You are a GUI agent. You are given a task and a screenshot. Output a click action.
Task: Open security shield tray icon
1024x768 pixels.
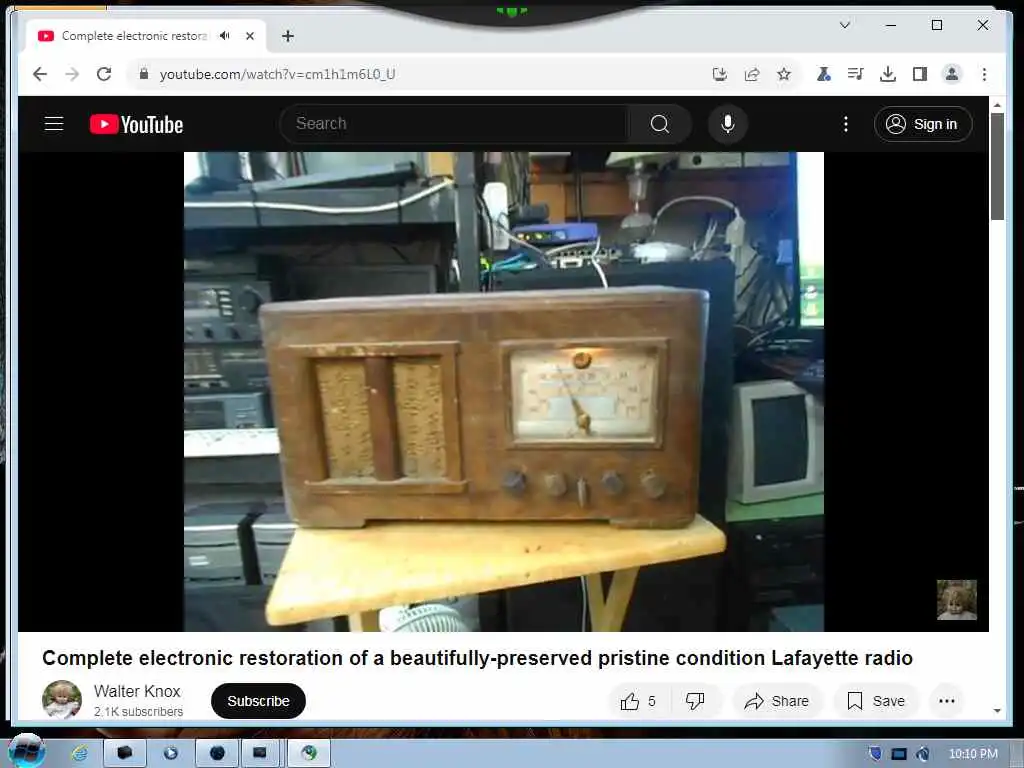[x=876, y=754]
